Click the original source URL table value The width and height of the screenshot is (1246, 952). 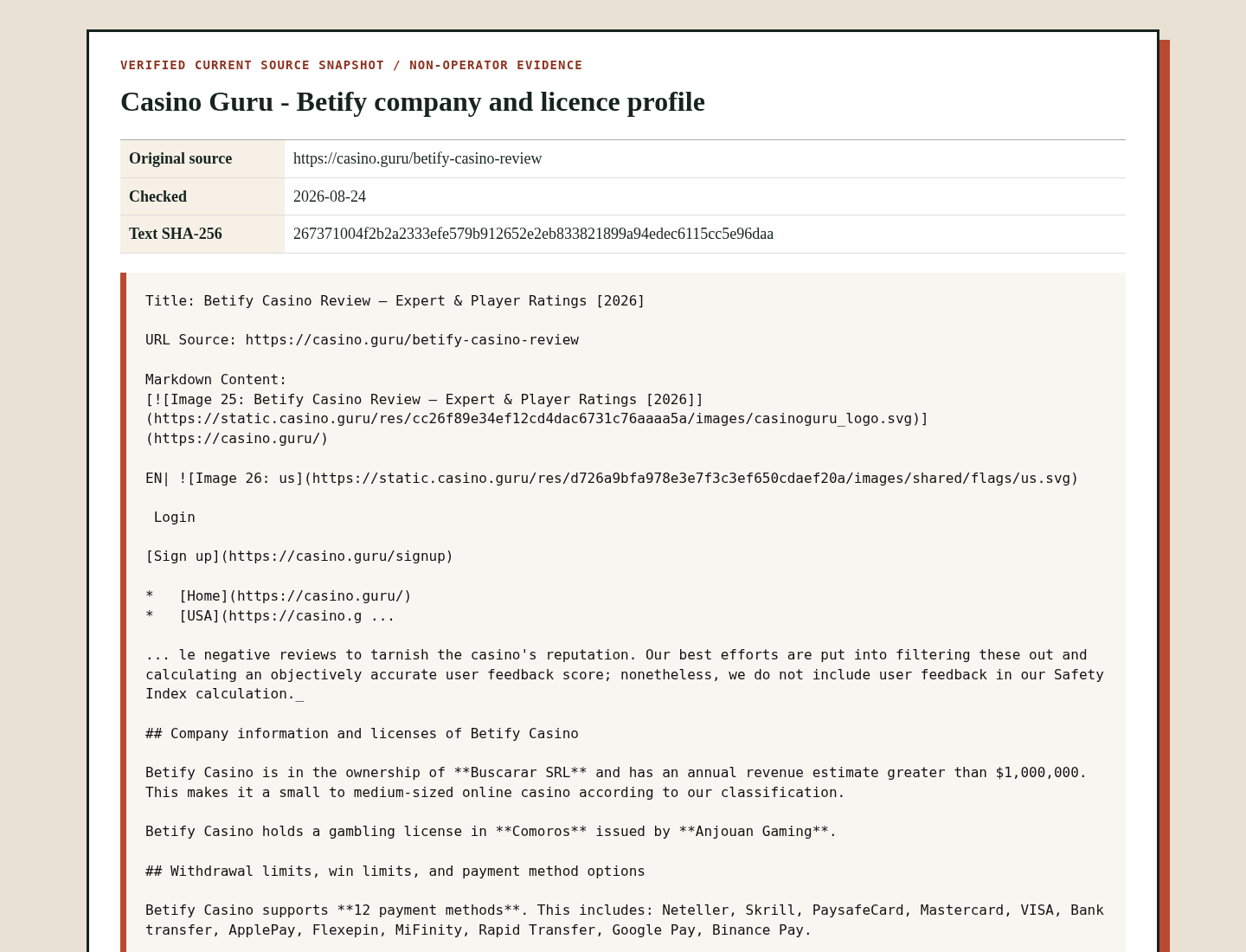click(417, 158)
